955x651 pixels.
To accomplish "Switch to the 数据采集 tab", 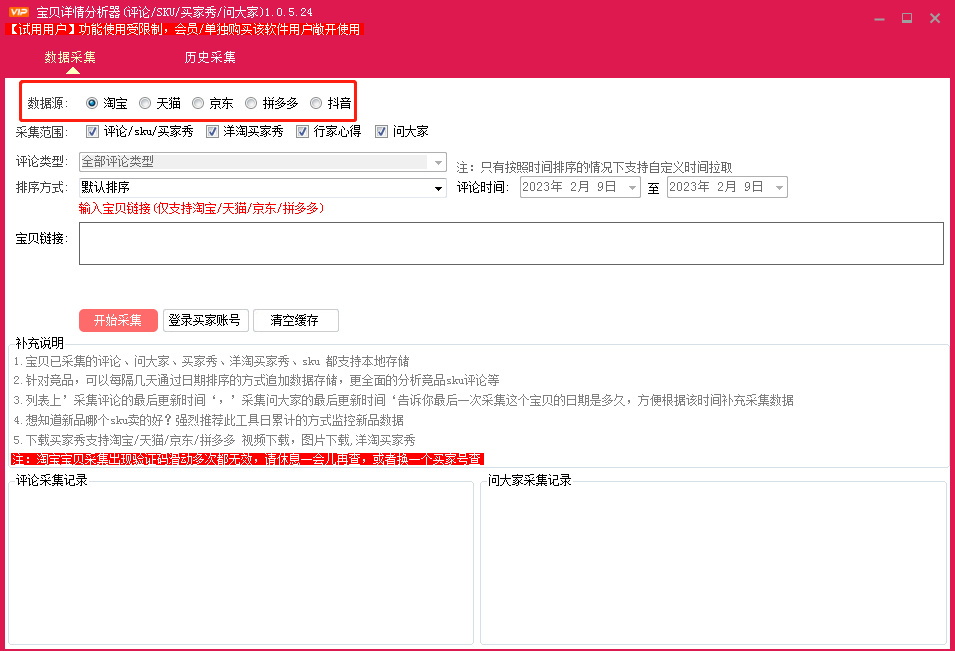I will 70,57.
